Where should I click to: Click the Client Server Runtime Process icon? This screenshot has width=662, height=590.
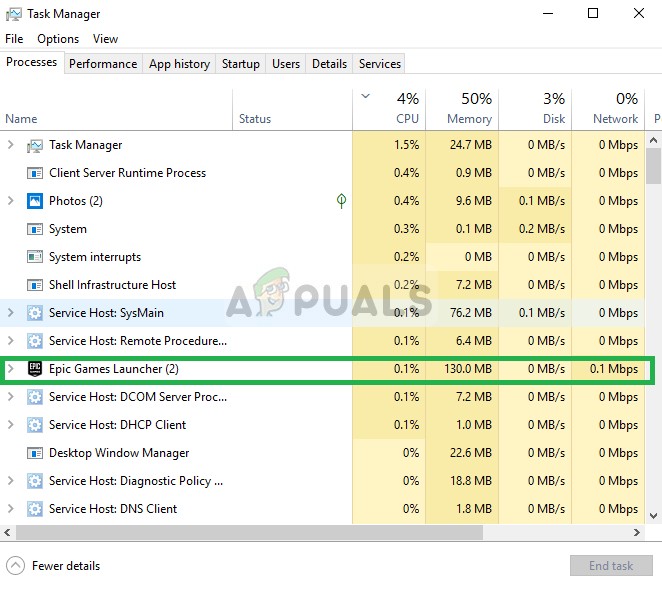pyautogui.click(x=35, y=173)
